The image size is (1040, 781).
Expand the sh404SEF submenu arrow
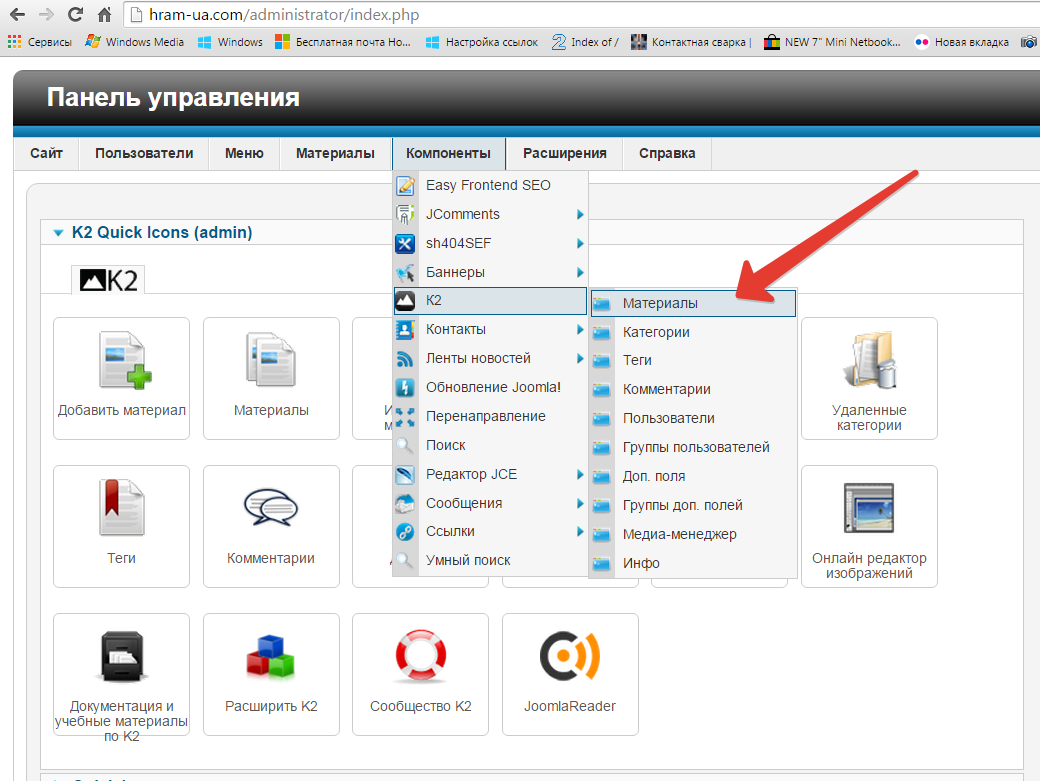(580, 243)
